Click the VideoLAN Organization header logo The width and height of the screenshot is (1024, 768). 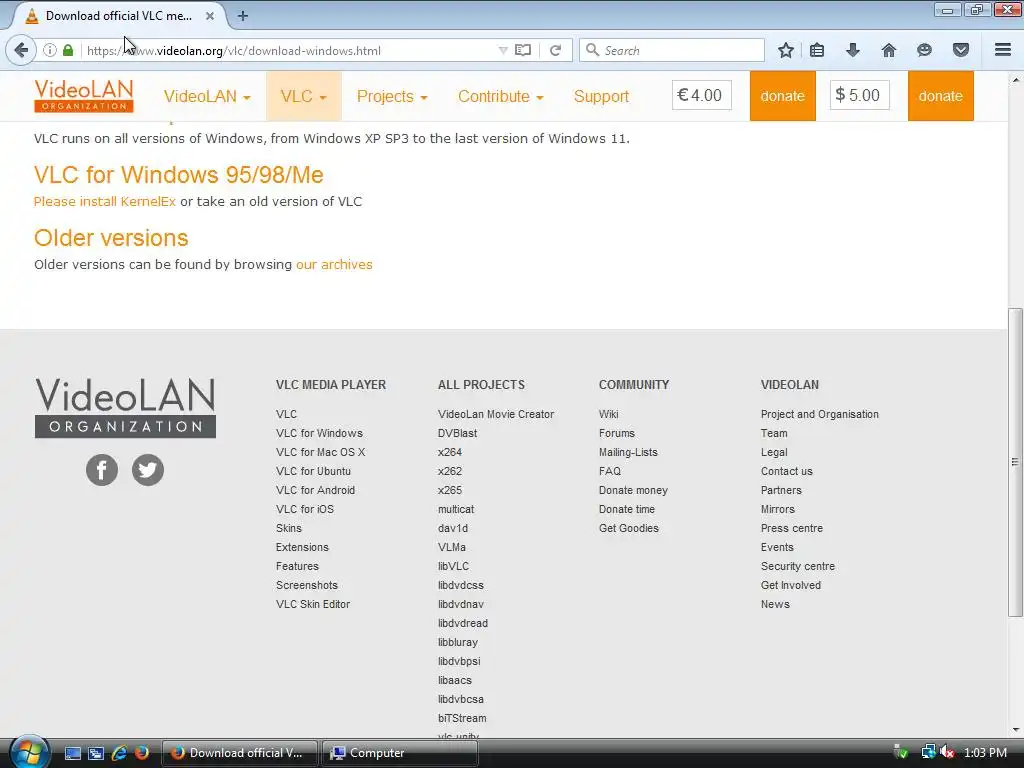tap(84, 96)
